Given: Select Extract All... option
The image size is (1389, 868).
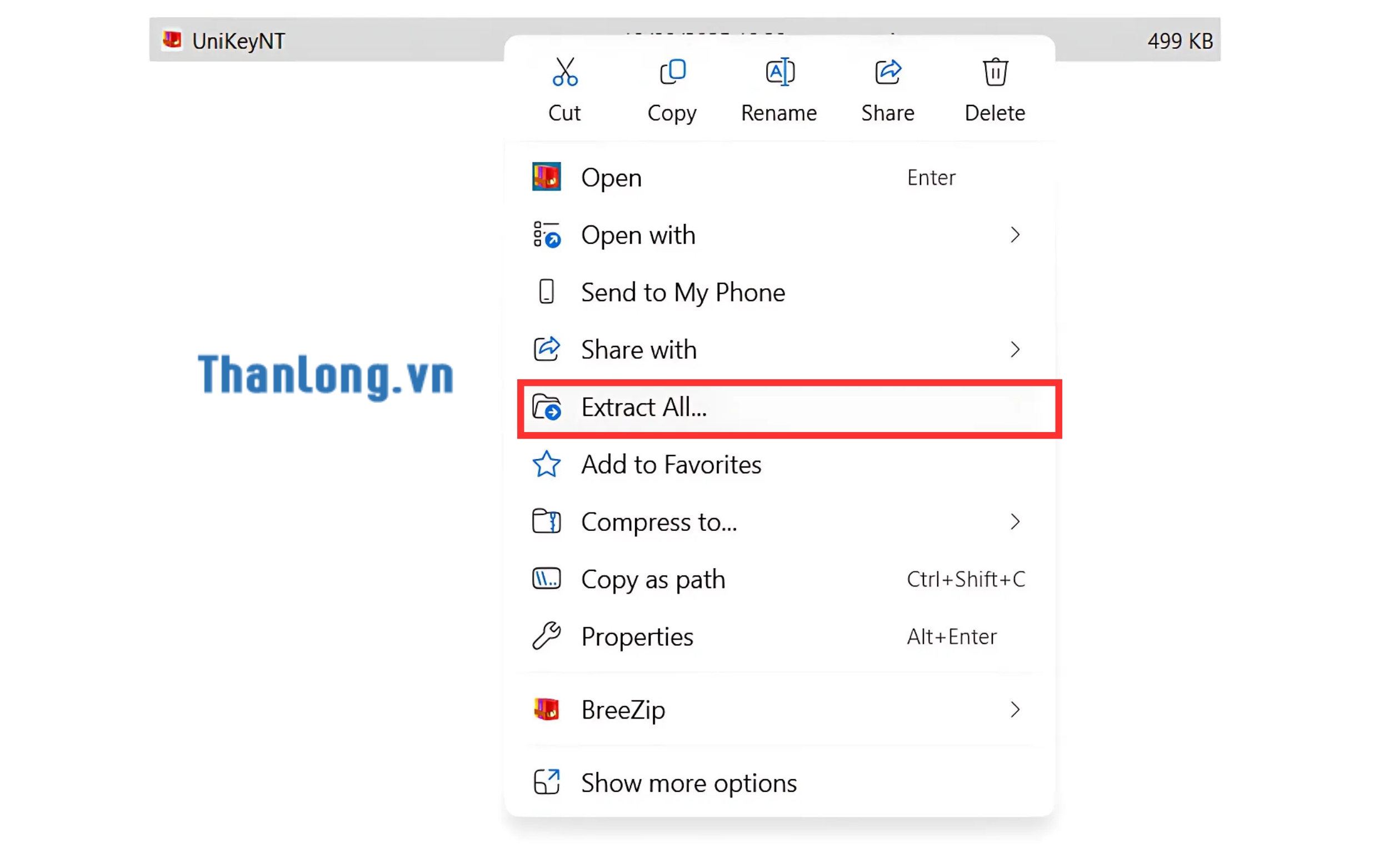Looking at the screenshot, I should 643,408.
